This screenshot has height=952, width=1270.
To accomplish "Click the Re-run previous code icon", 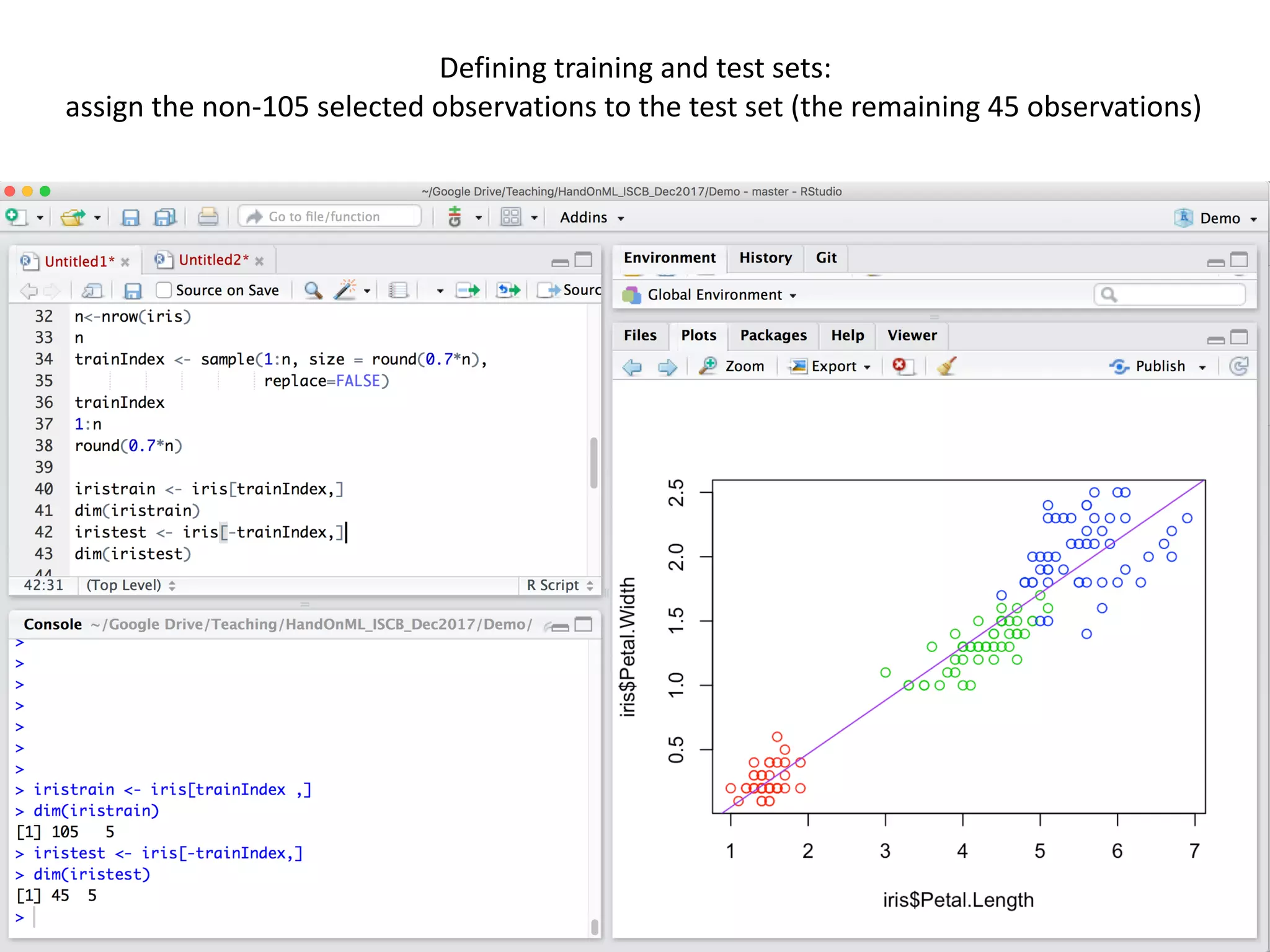I will pos(509,290).
